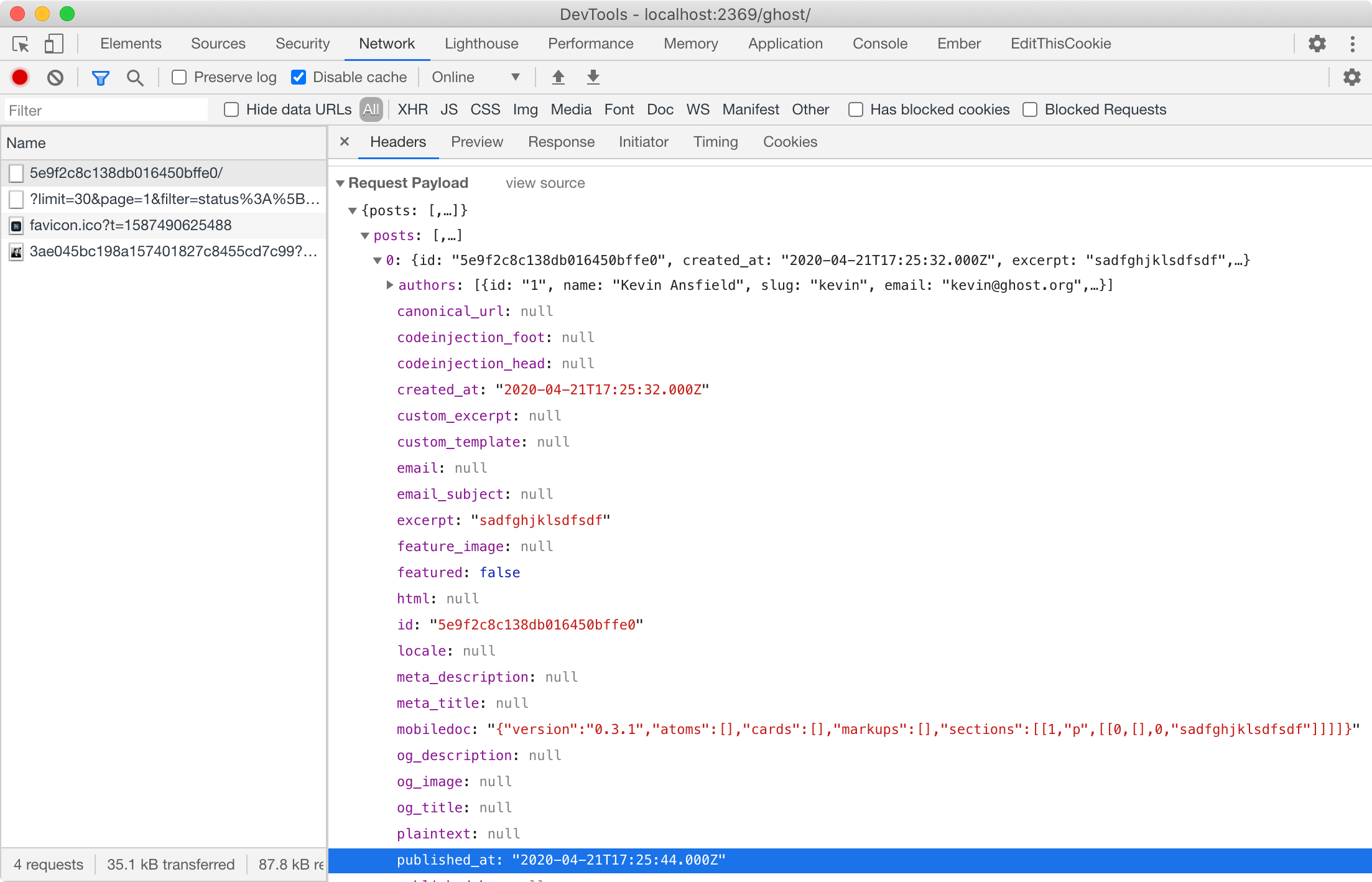The height and width of the screenshot is (882, 1372).
Task: Switch to the Sources panel tab
Action: pos(218,44)
